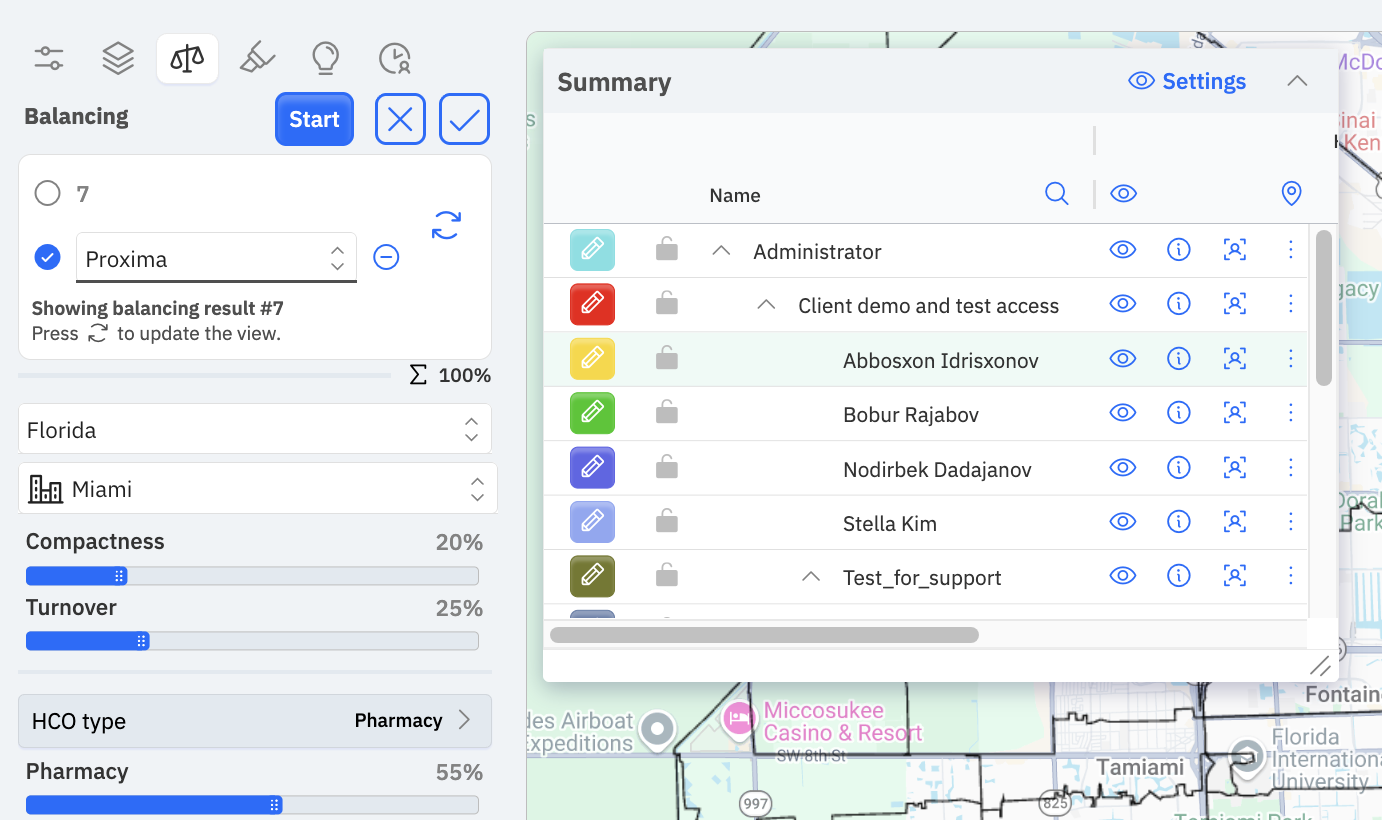
Task: Remove Proxima result with minus icon
Action: point(386,258)
